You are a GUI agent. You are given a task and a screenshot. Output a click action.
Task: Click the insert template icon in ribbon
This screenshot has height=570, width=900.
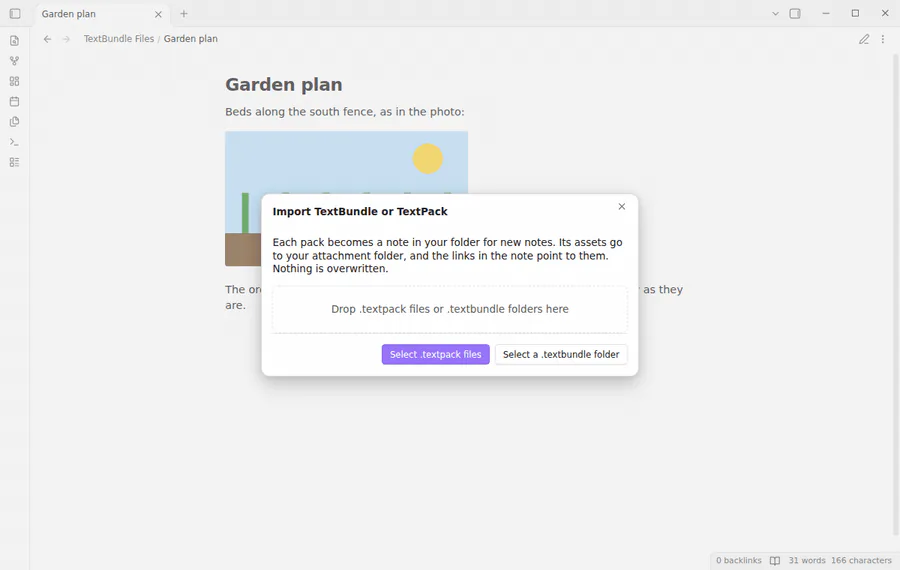click(14, 122)
